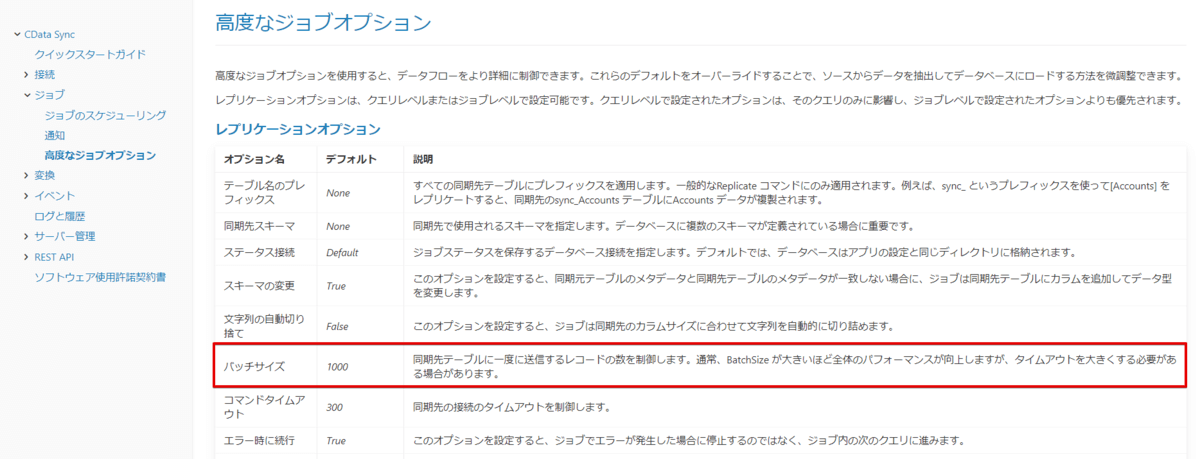Collapse the CData Sync tree root chevron
This screenshot has height=459, width=1200.
[x=17, y=35]
